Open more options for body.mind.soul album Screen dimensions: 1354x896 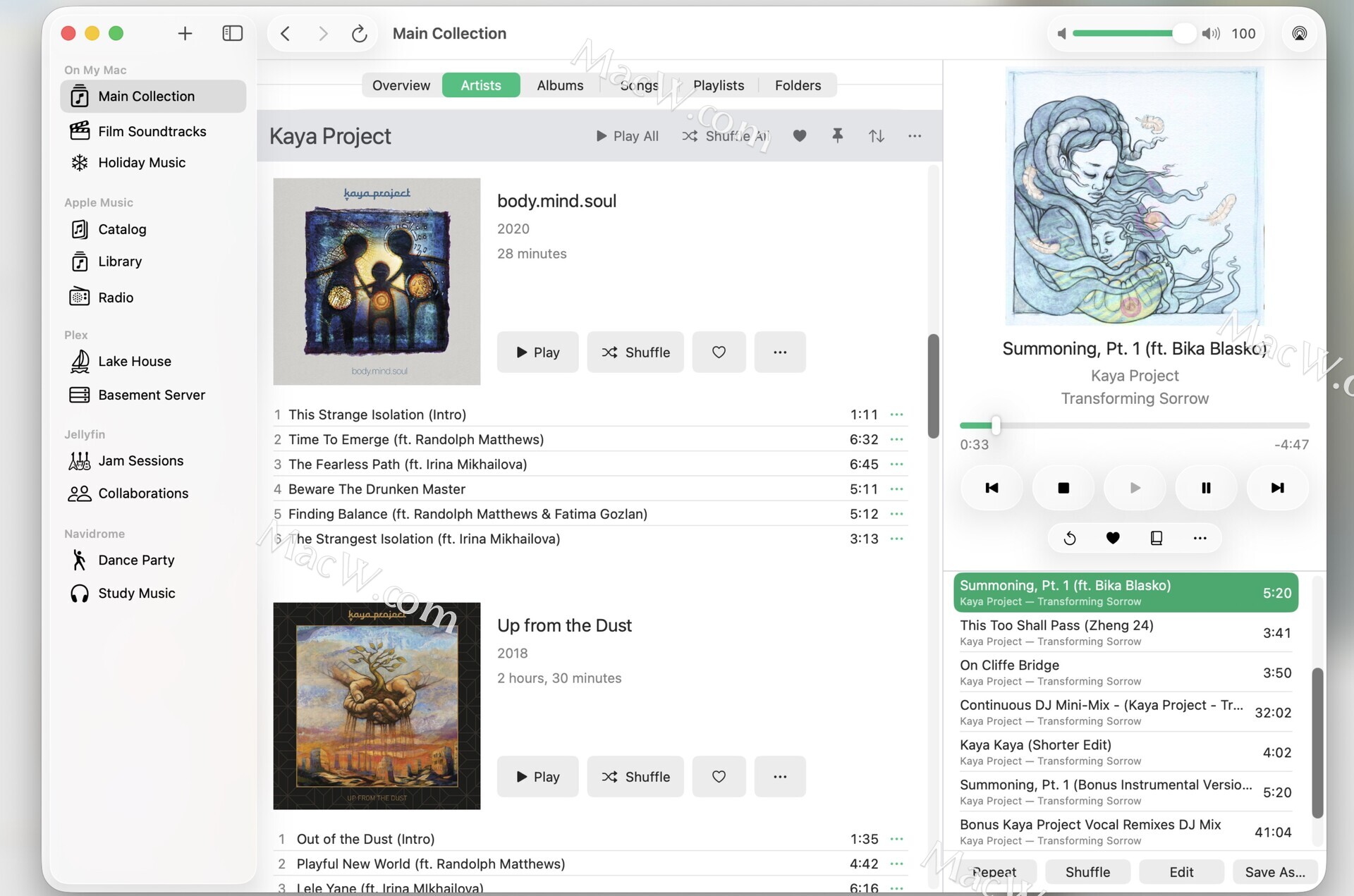(780, 352)
